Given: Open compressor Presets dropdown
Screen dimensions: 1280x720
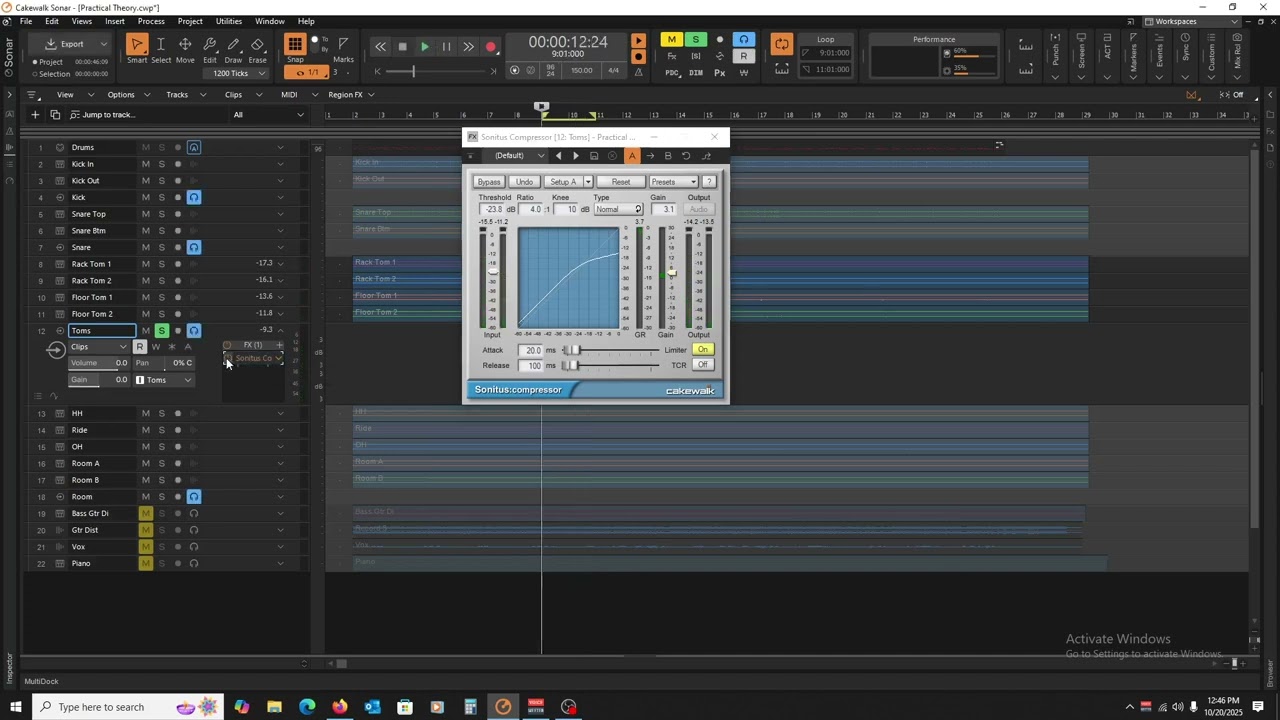Looking at the screenshot, I should (x=673, y=182).
